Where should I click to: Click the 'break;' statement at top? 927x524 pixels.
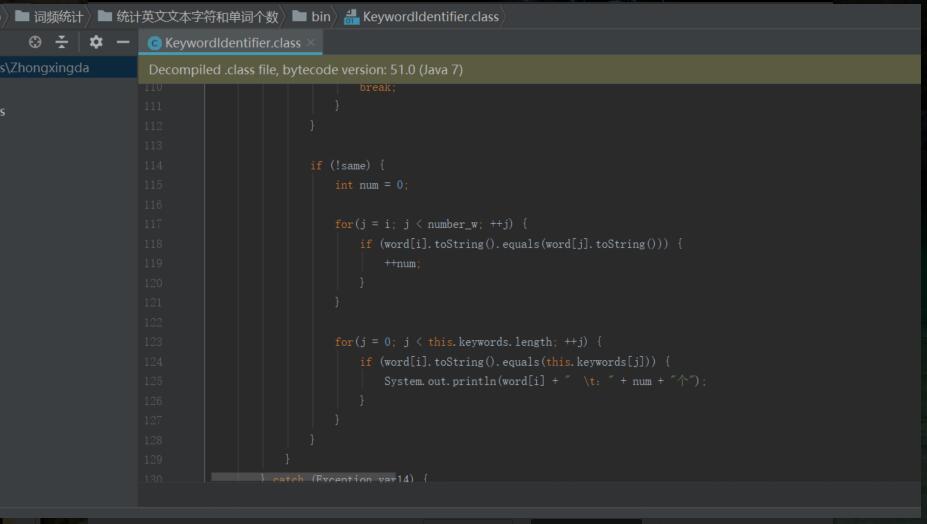click(378, 88)
